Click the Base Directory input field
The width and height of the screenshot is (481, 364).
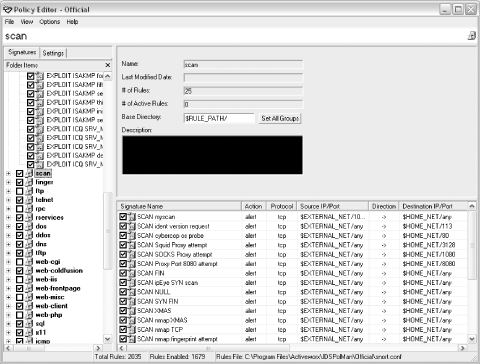219,118
